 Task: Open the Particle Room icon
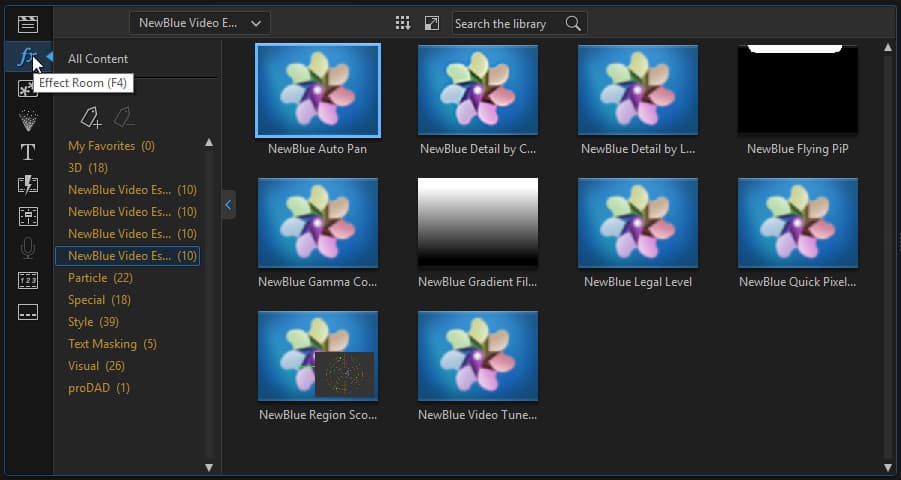click(28, 121)
